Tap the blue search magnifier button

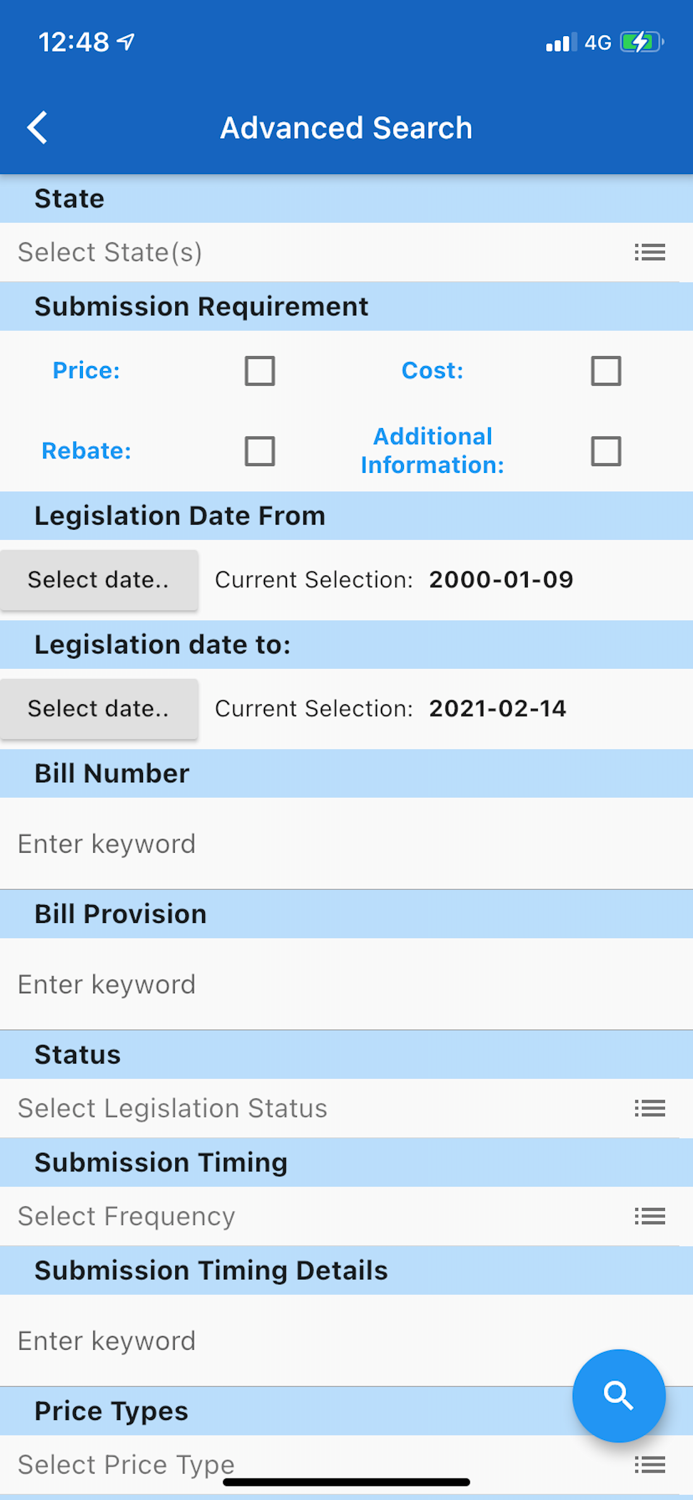coord(618,1396)
